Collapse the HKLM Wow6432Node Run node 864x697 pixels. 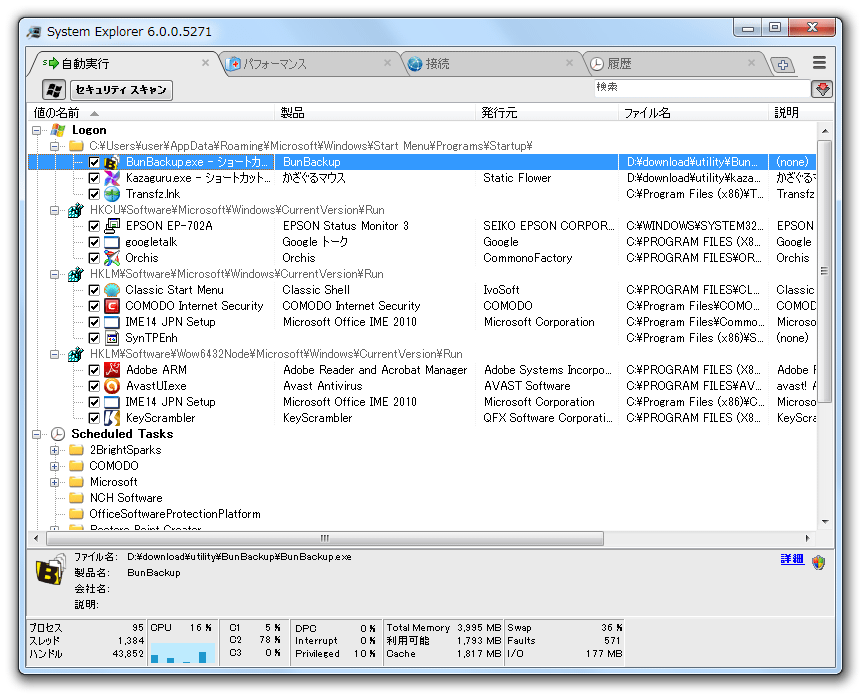[x=55, y=354]
